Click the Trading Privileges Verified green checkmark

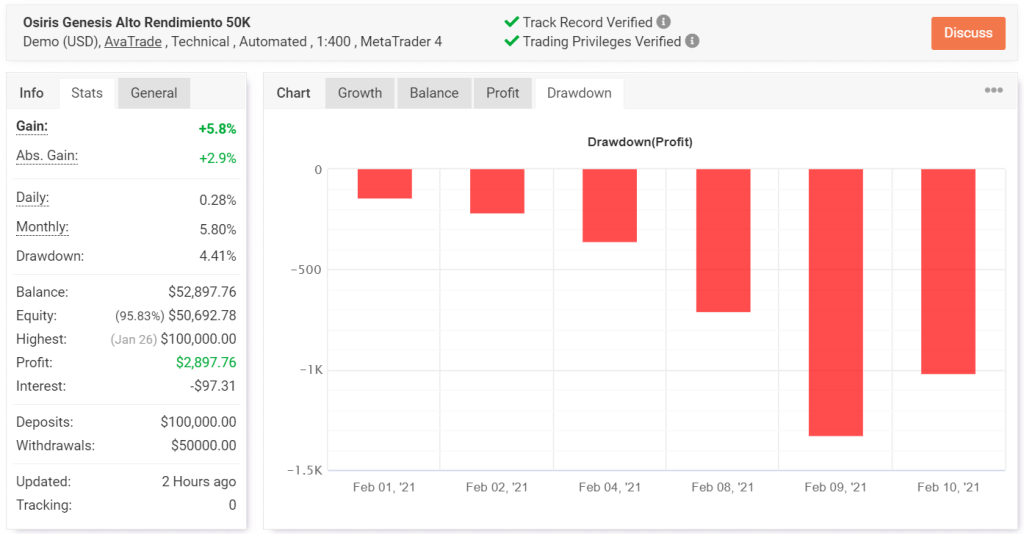click(x=512, y=41)
